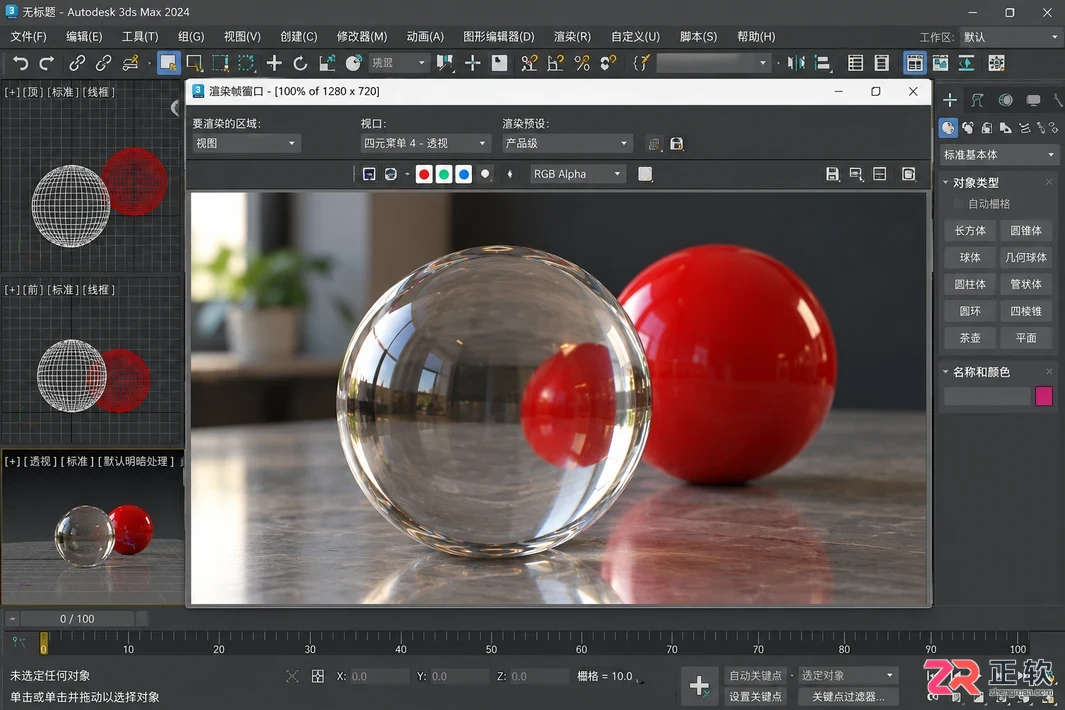
Task: Toggle the green channel button
Action: [444, 175]
